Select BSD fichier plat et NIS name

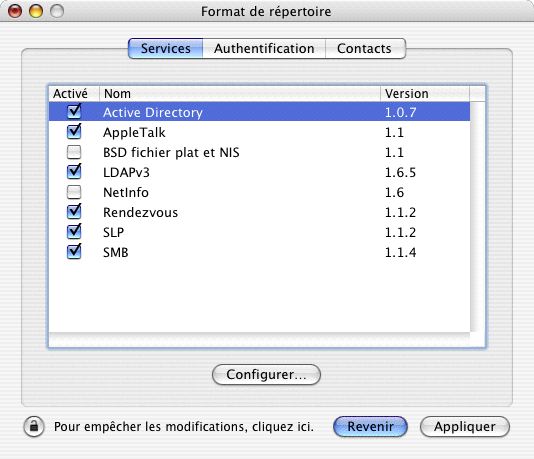[171, 153]
